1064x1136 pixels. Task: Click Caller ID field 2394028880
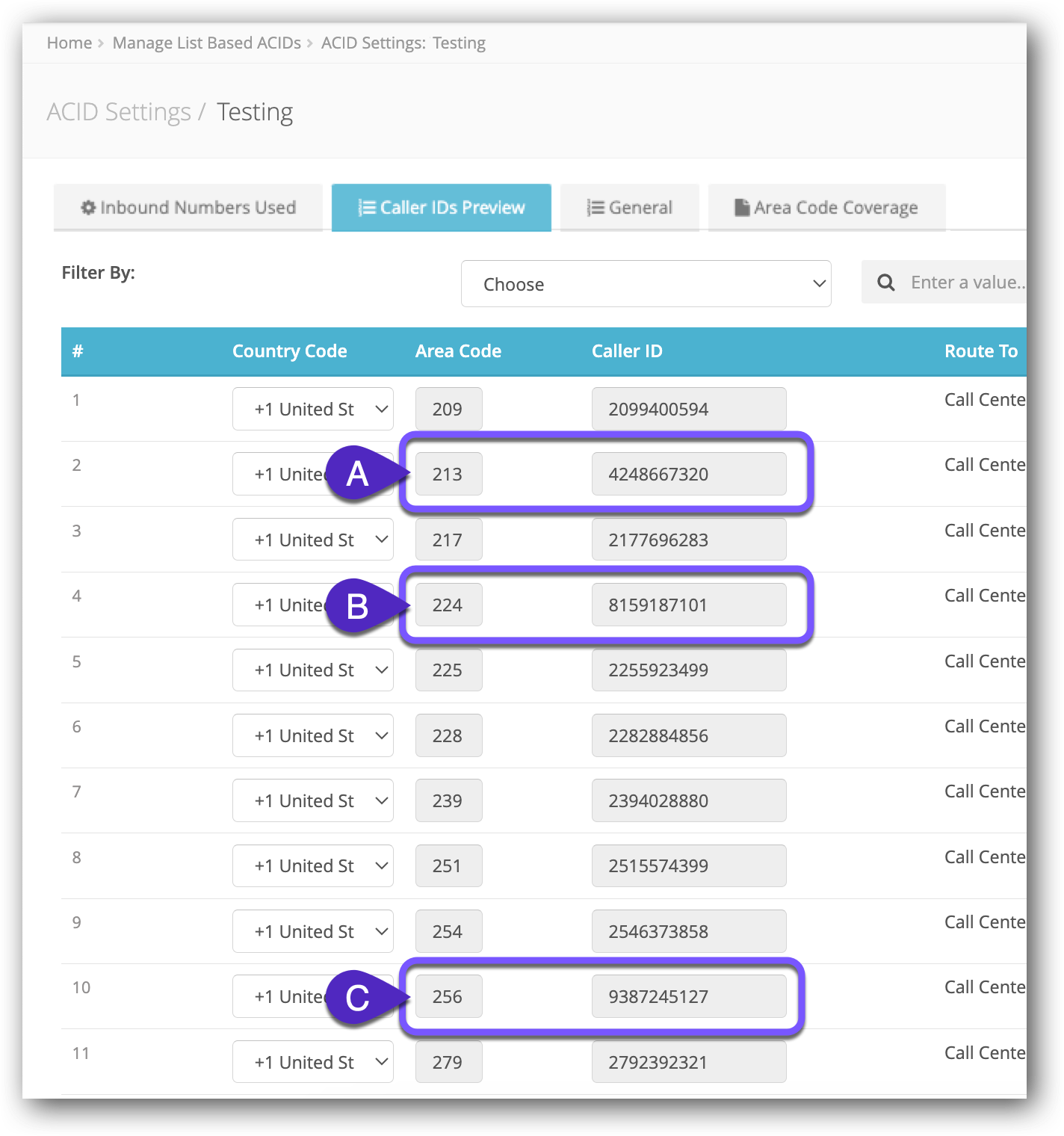coord(689,800)
